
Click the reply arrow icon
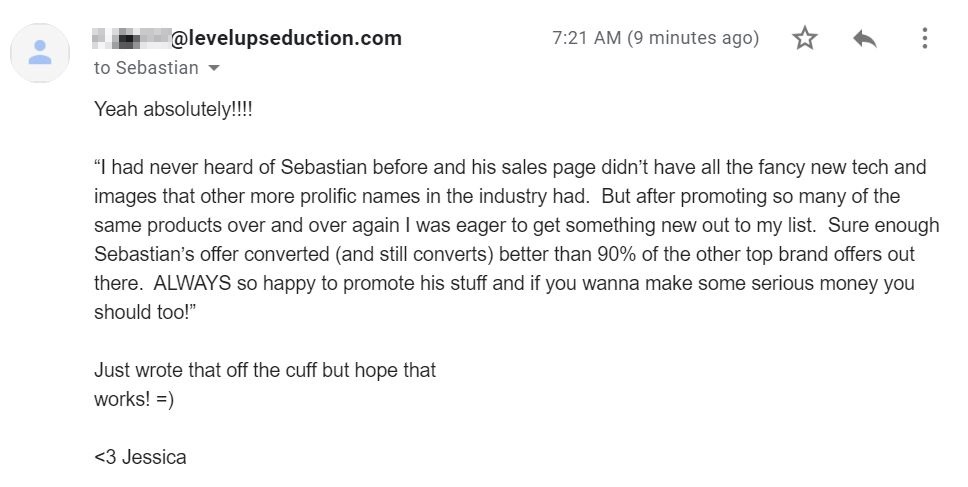click(864, 38)
